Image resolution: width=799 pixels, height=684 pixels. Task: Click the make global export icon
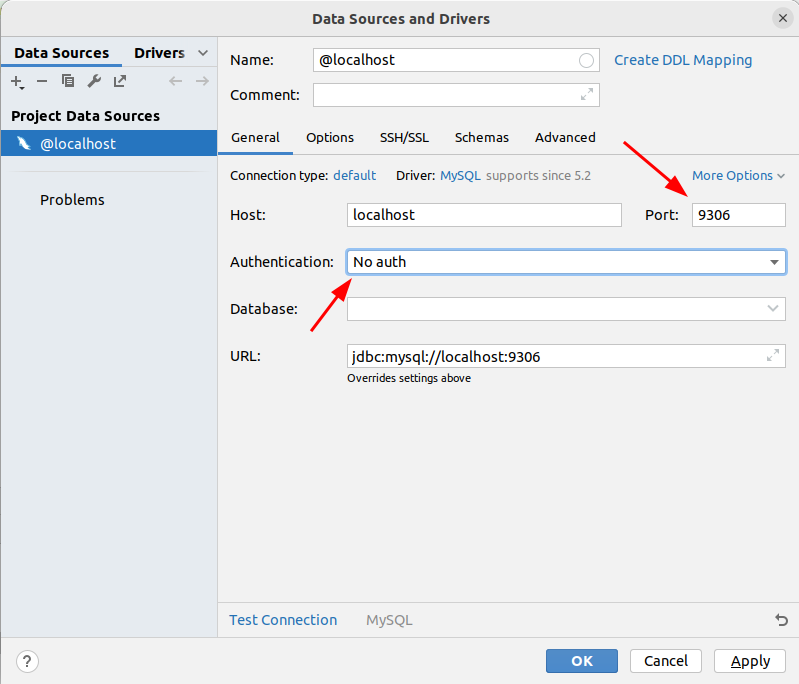tap(120, 81)
